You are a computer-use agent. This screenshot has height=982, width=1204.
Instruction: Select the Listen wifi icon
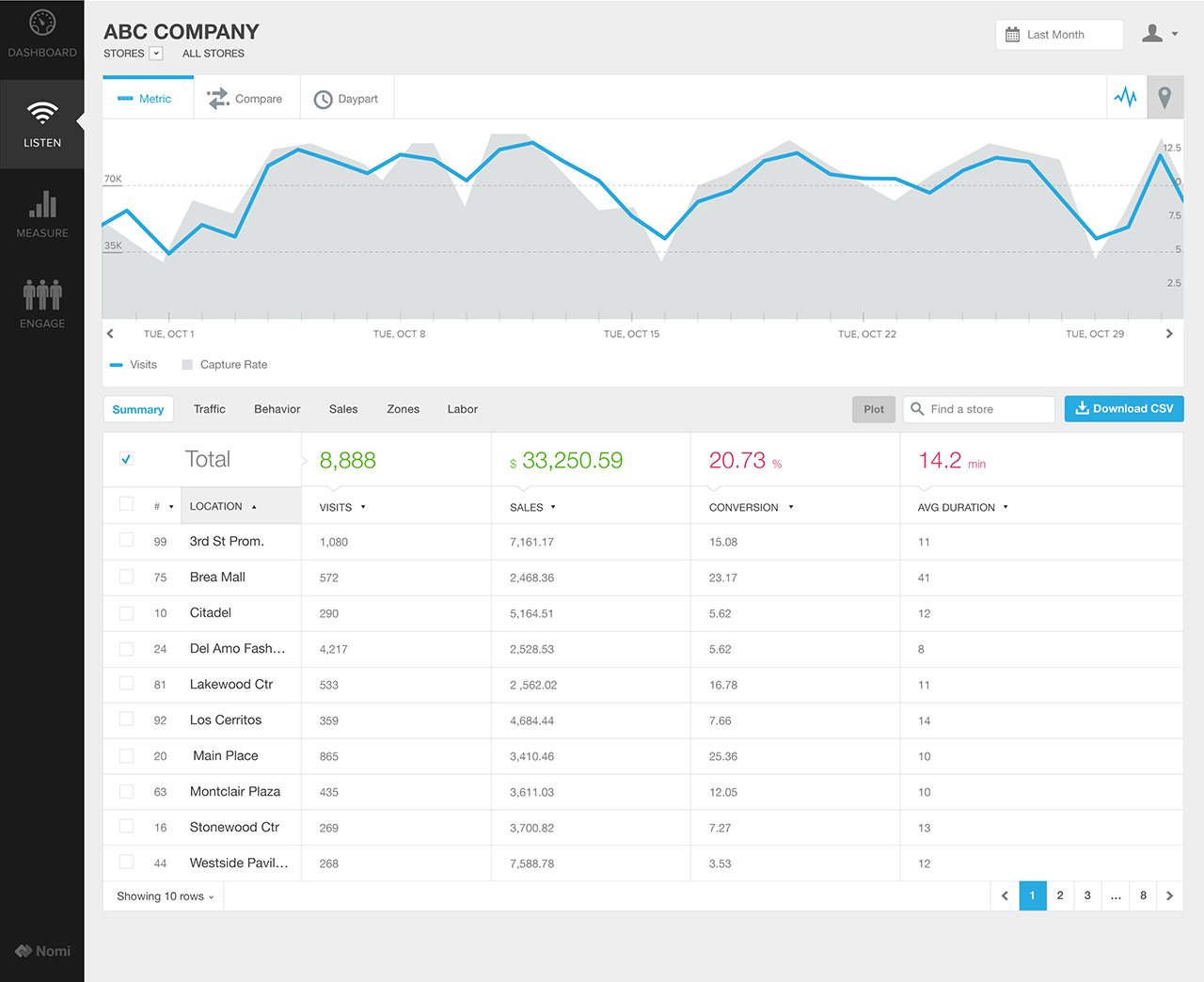[x=42, y=113]
